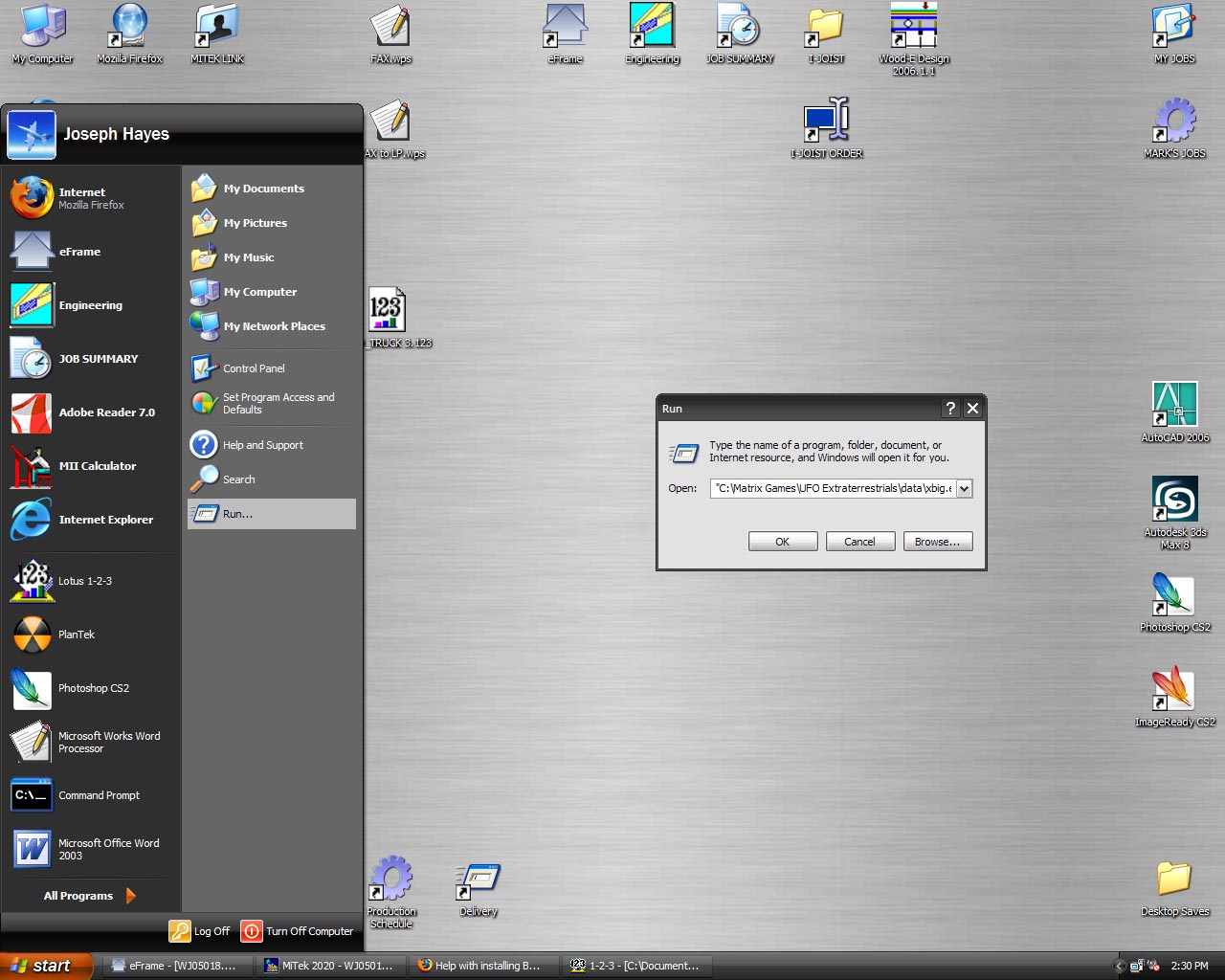Click the Run dialog help question mark
The image size is (1225, 980).
950,409
